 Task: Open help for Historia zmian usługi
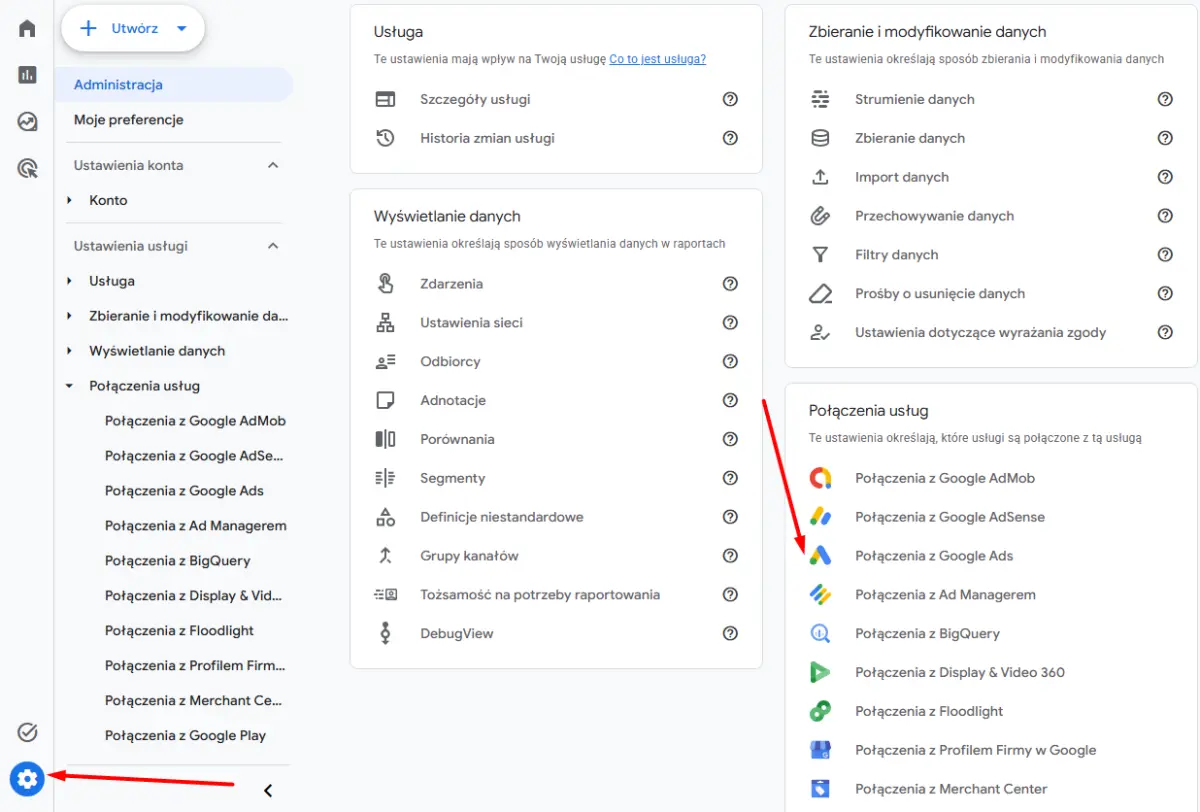click(730, 138)
